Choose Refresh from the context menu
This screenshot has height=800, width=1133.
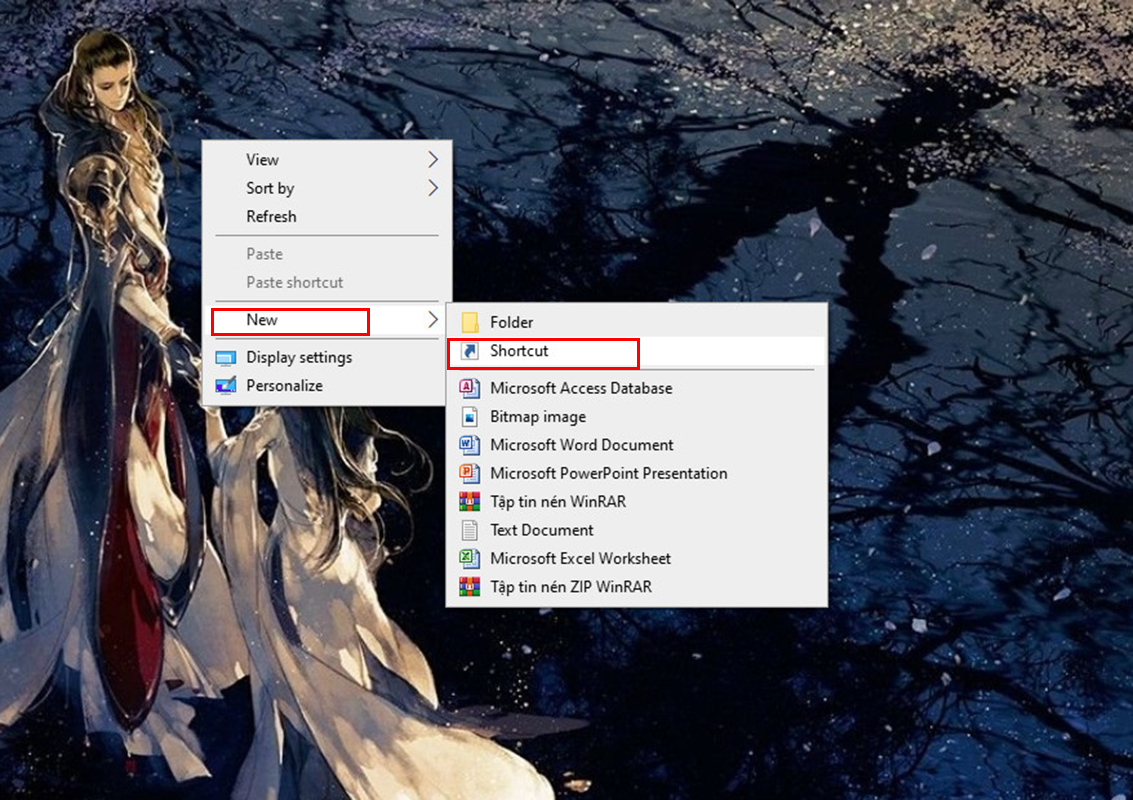tap(271, 216)
